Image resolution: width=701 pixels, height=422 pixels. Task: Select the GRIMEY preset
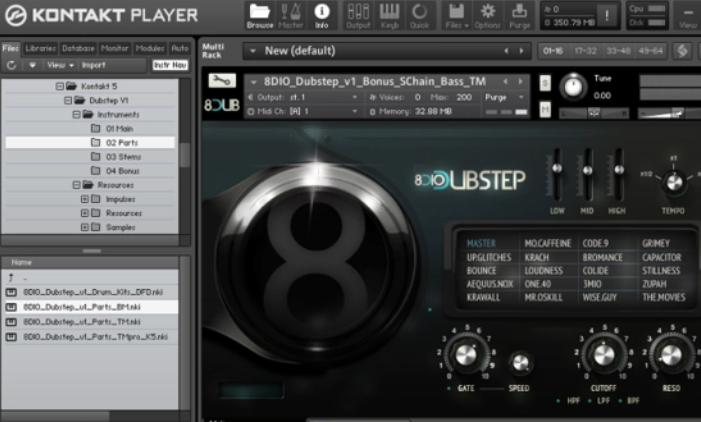656,244
